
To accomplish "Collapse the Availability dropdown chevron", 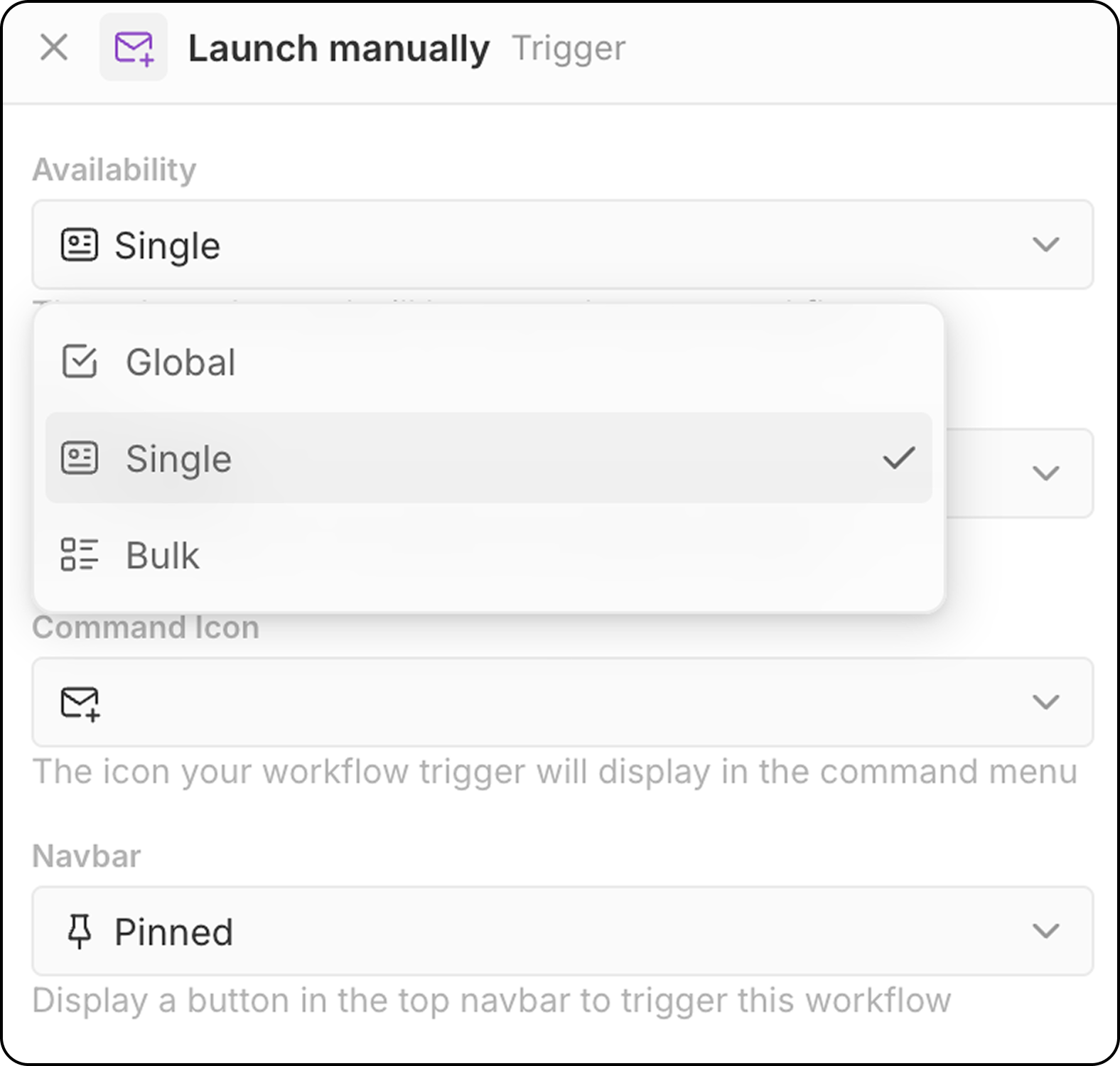I will 1046,244.
